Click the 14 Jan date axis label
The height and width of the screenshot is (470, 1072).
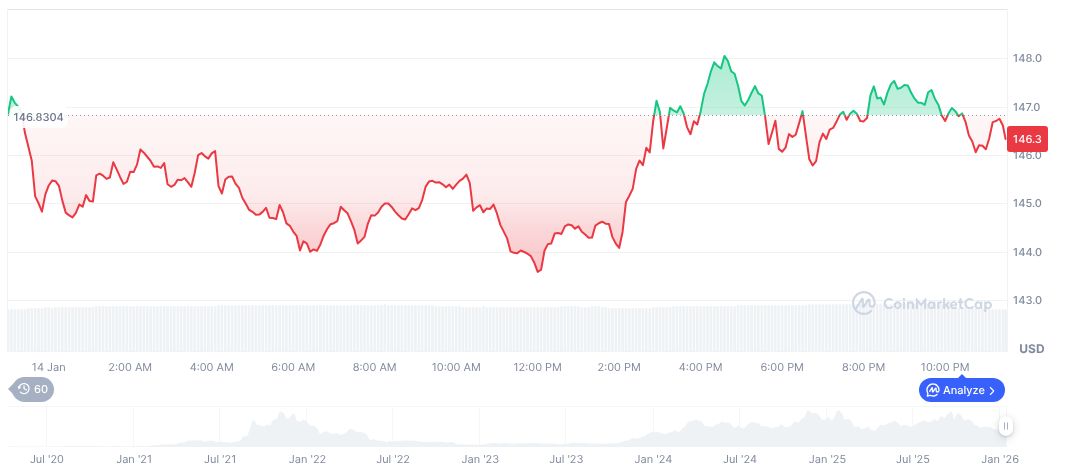(x=49, y=367)
